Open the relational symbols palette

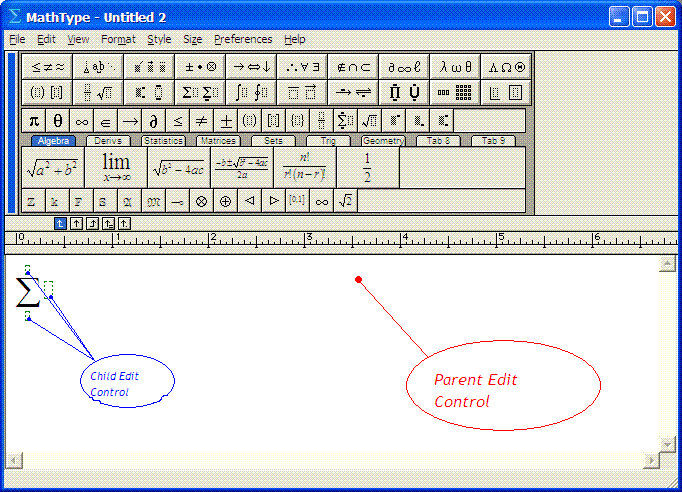47,67
